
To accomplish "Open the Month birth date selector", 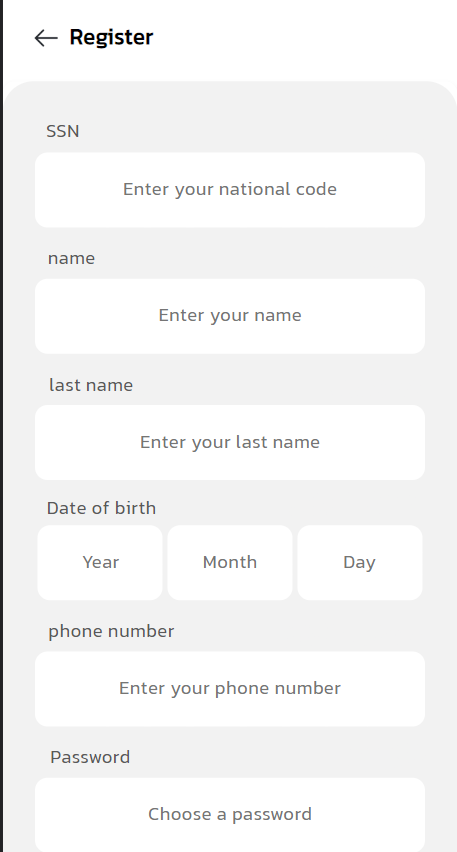I will click(230, 562).
